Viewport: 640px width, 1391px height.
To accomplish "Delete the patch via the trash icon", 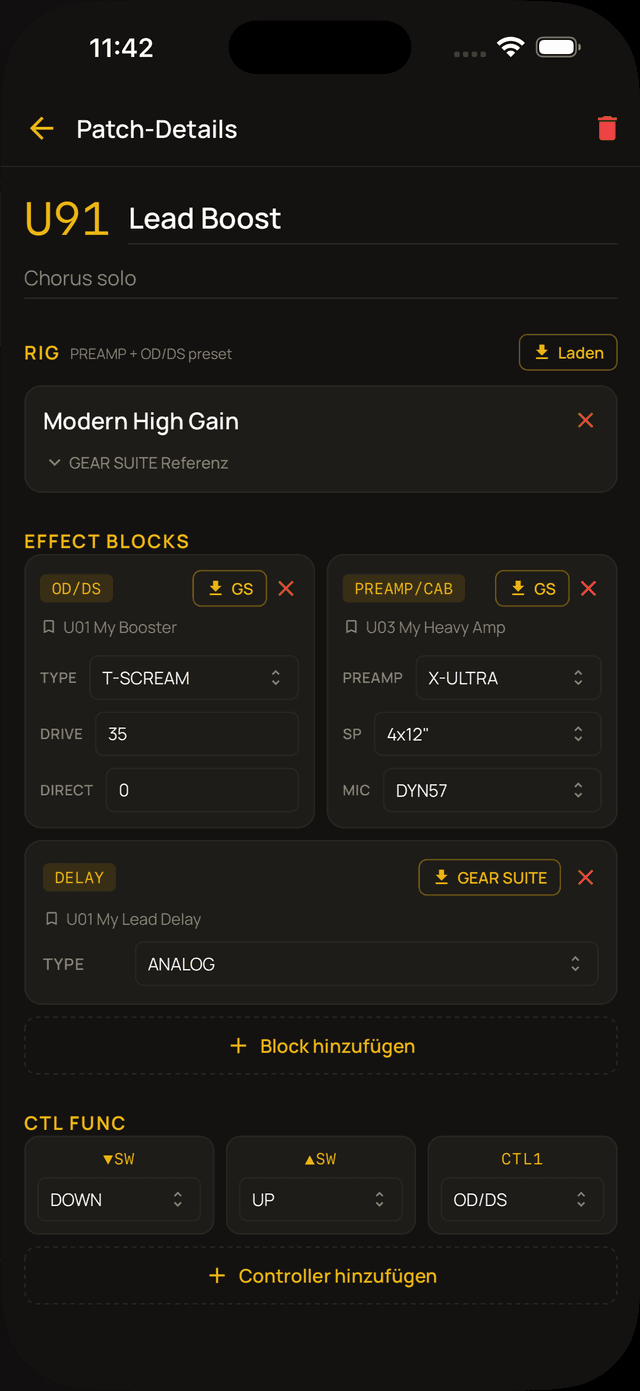I will coord(608,128).
